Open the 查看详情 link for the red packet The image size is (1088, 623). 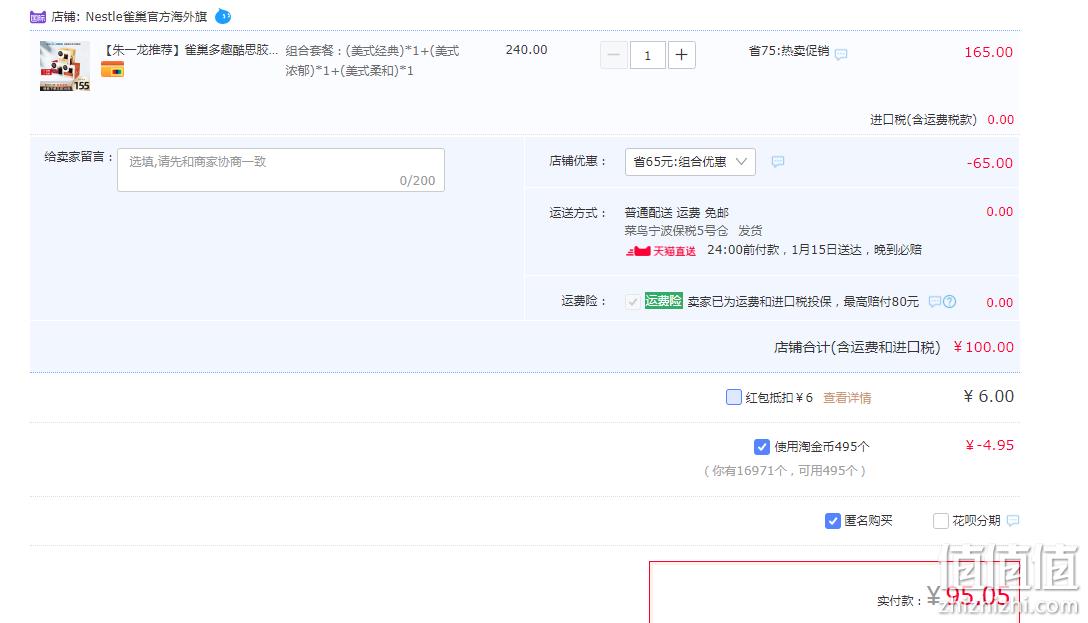pyautogui.click(x=847, y=398)
